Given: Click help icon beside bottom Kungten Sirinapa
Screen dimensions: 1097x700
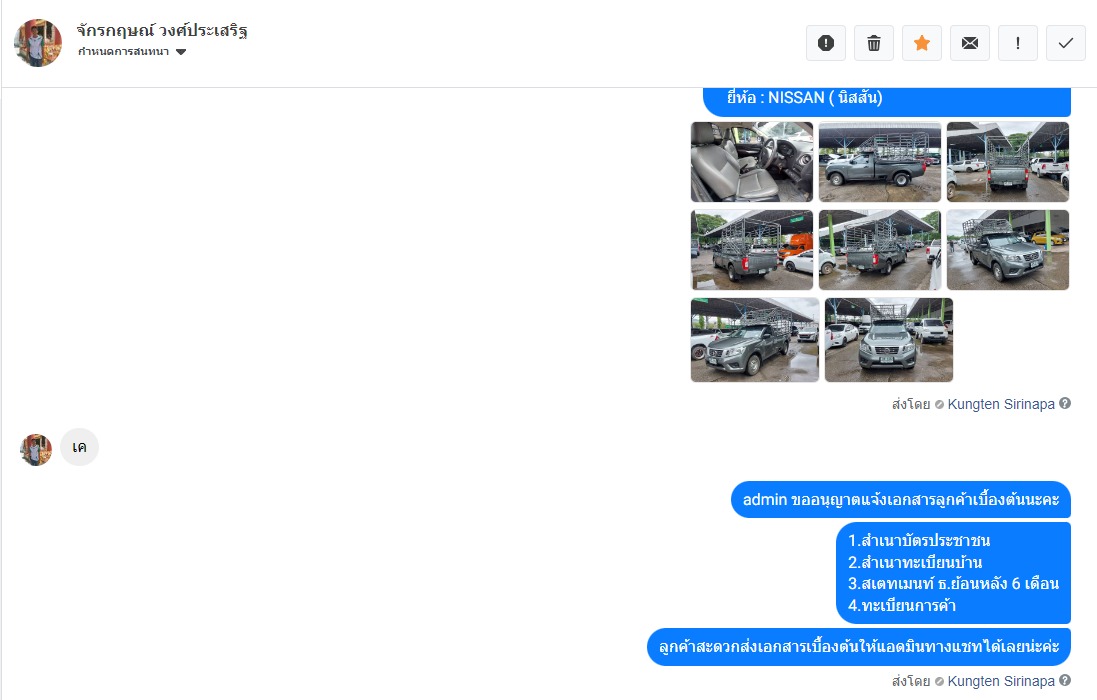Looking at the screenshot, I should 1065,680.
